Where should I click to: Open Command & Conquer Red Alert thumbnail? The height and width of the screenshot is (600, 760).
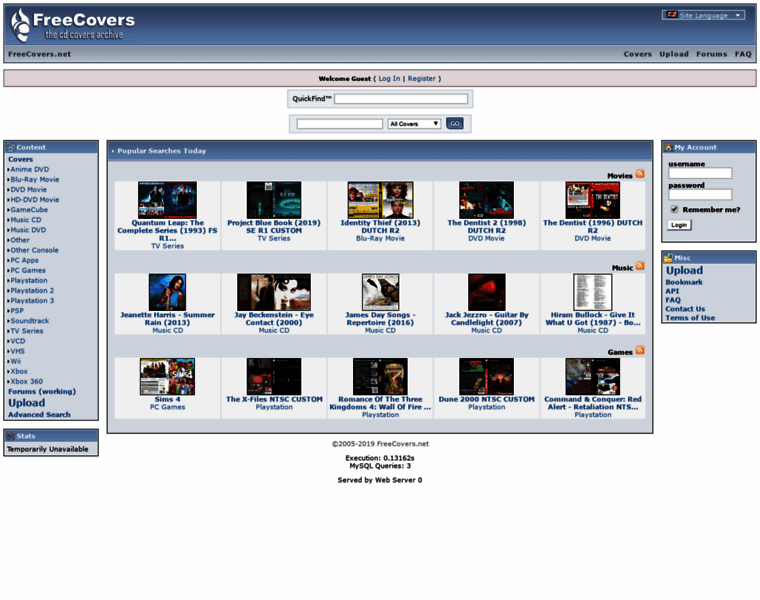pyautogui.click(x=593, y=377)
